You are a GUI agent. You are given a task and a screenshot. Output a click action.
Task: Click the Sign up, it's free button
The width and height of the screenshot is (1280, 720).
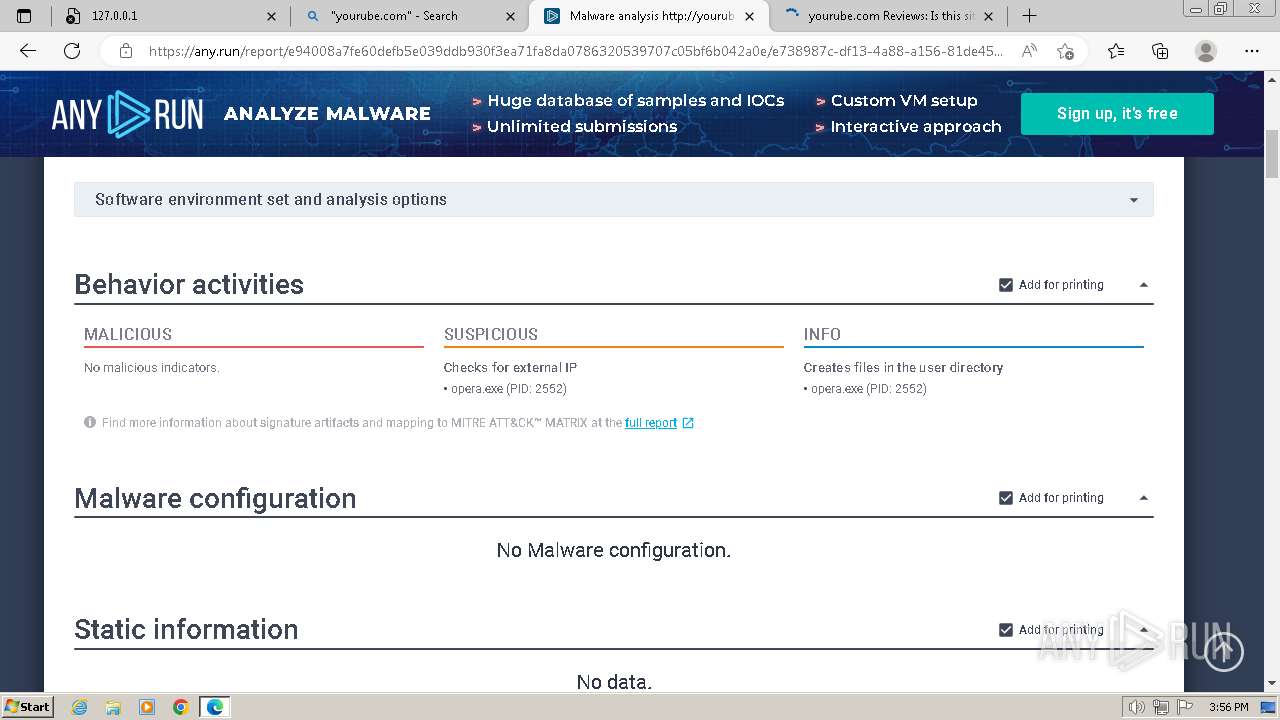1117,114
